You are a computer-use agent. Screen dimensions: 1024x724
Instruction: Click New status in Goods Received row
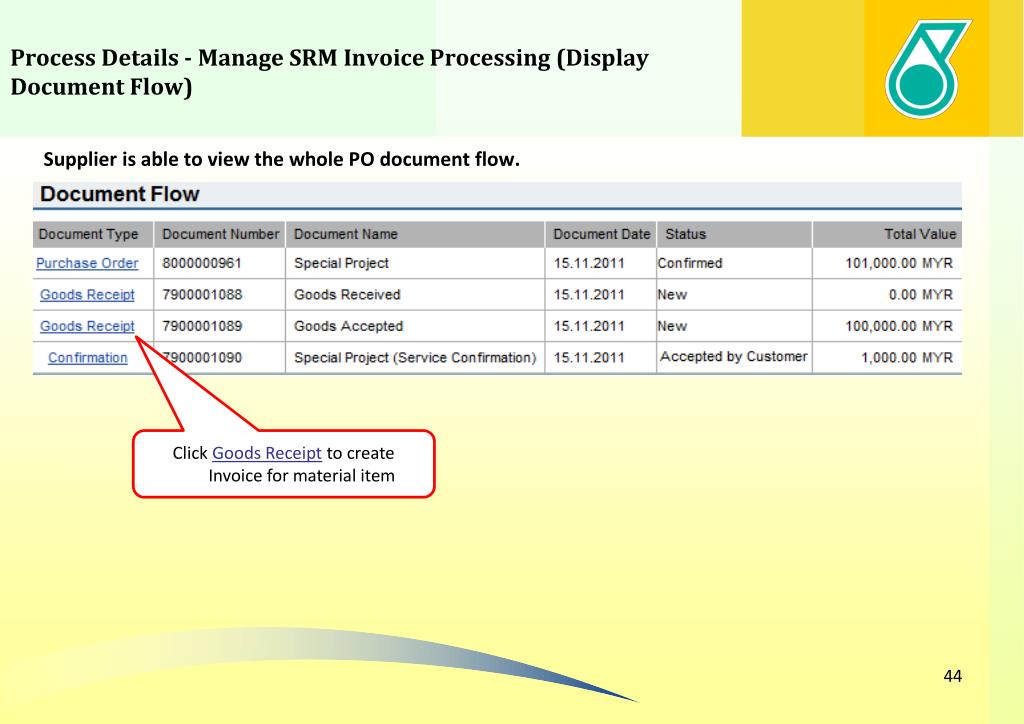tap(672, 294)
